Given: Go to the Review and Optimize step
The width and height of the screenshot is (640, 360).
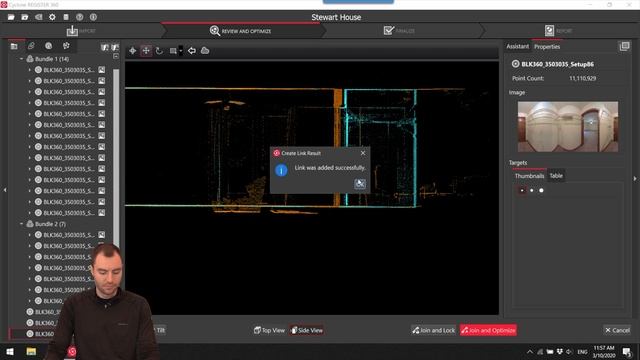Looking at the screenshot, I should tap(241, 31).
